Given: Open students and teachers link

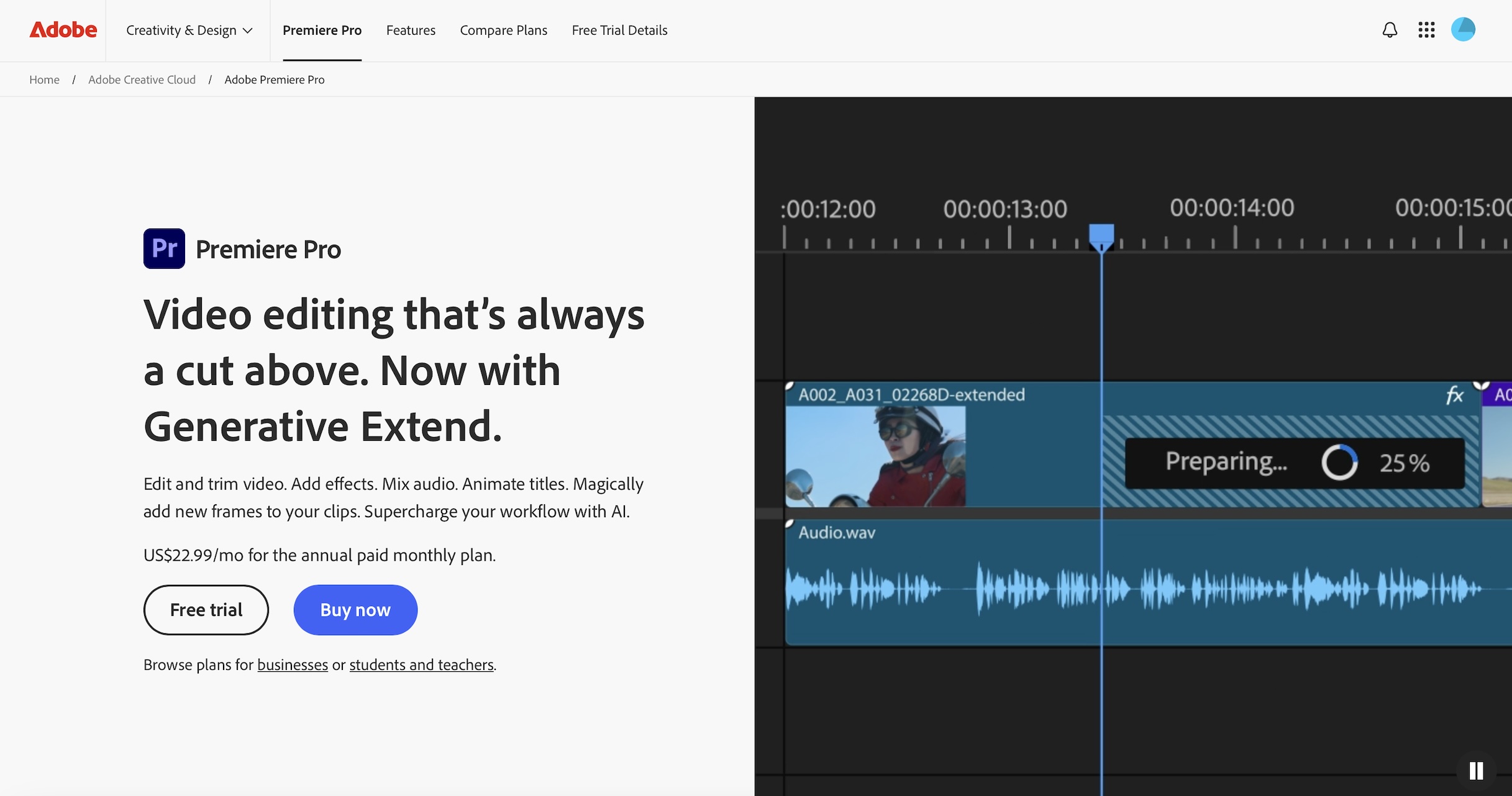Looking at the screenshot, I should point(422,664).
